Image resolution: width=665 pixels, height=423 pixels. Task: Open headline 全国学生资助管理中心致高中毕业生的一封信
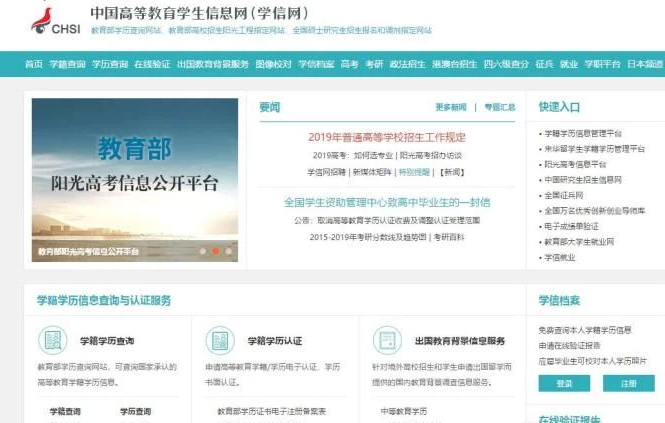(x=387, y=202)
